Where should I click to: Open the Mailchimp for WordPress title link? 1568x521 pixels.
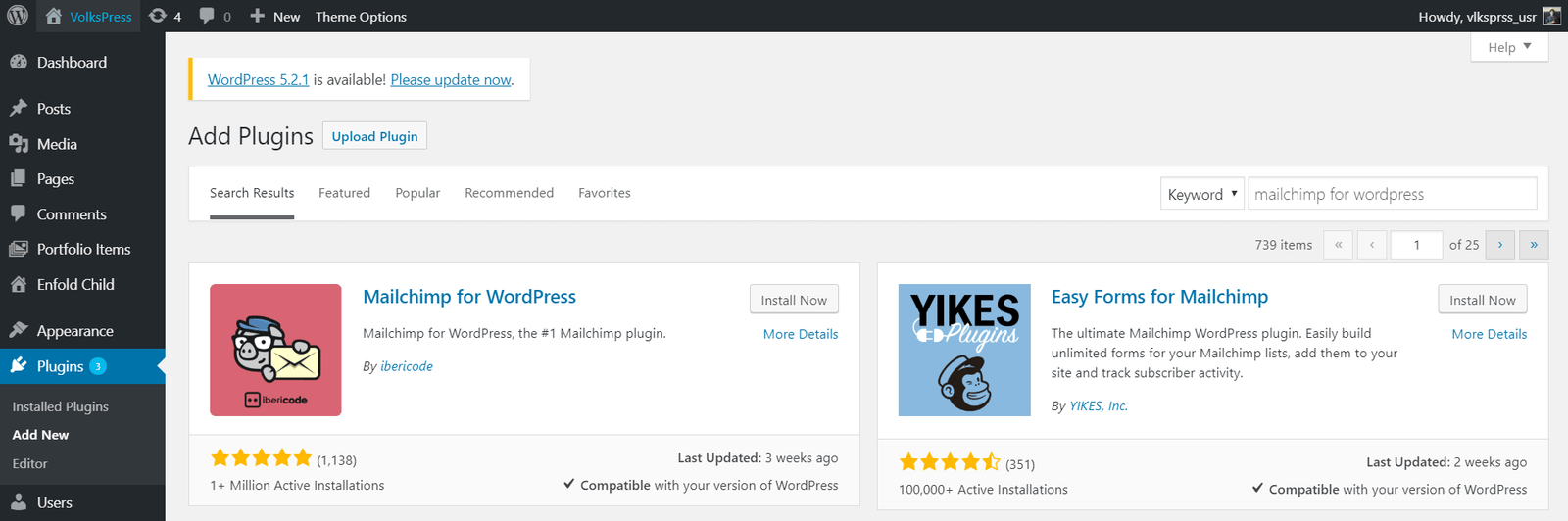[469, 297]
